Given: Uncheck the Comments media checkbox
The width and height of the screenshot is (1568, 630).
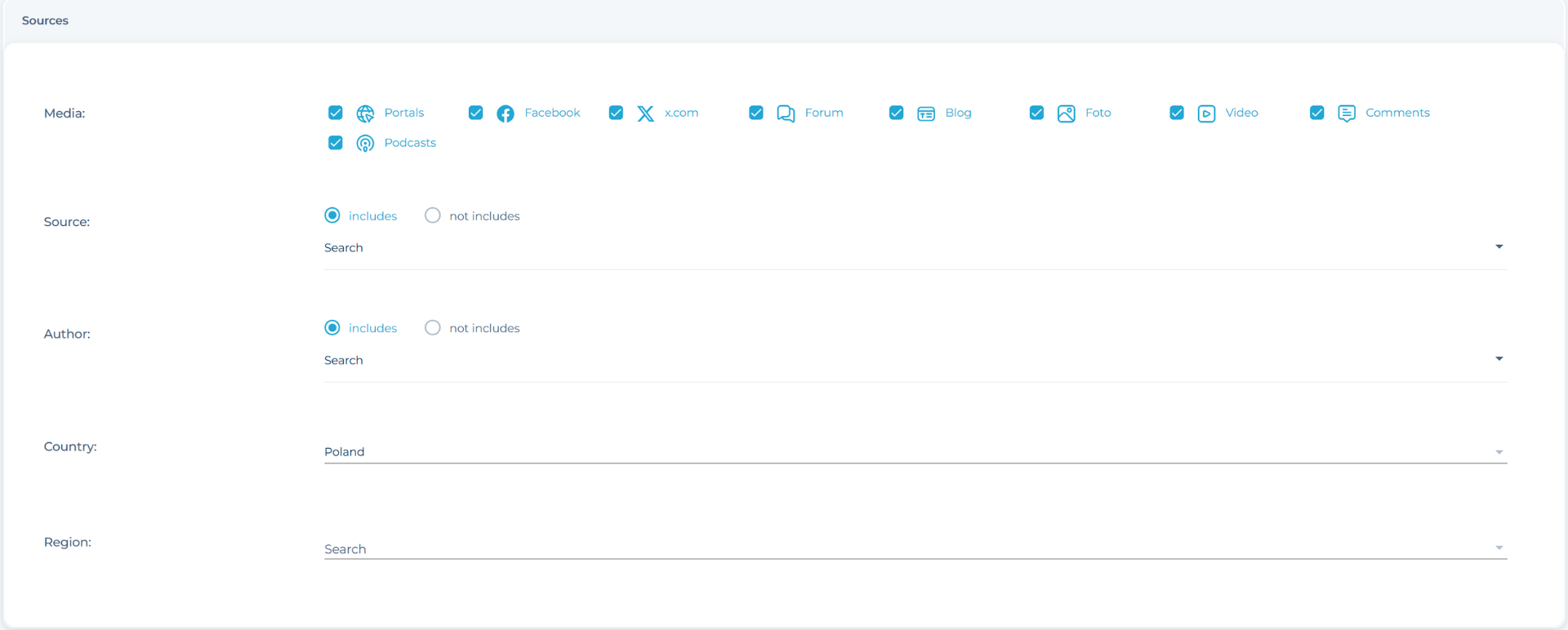Looking at the screenshot, I should [1316, 113].
